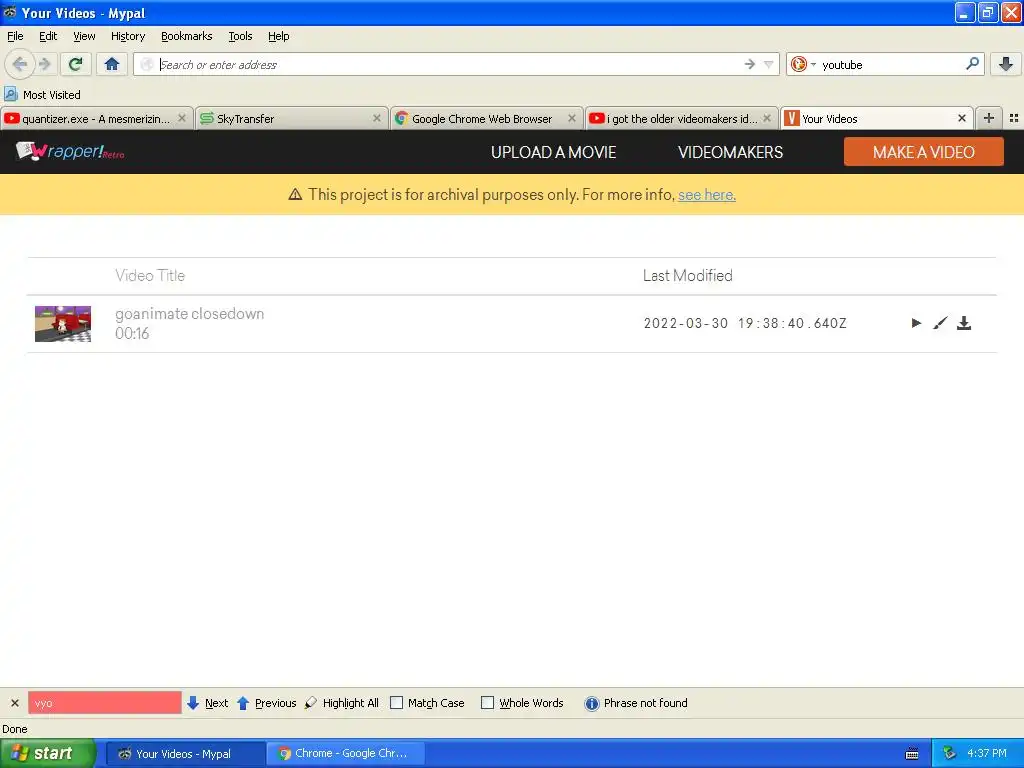Viewport: 1024px width, 768px height.
Task: Click the Video Title column header
Action: coord(150,276)
